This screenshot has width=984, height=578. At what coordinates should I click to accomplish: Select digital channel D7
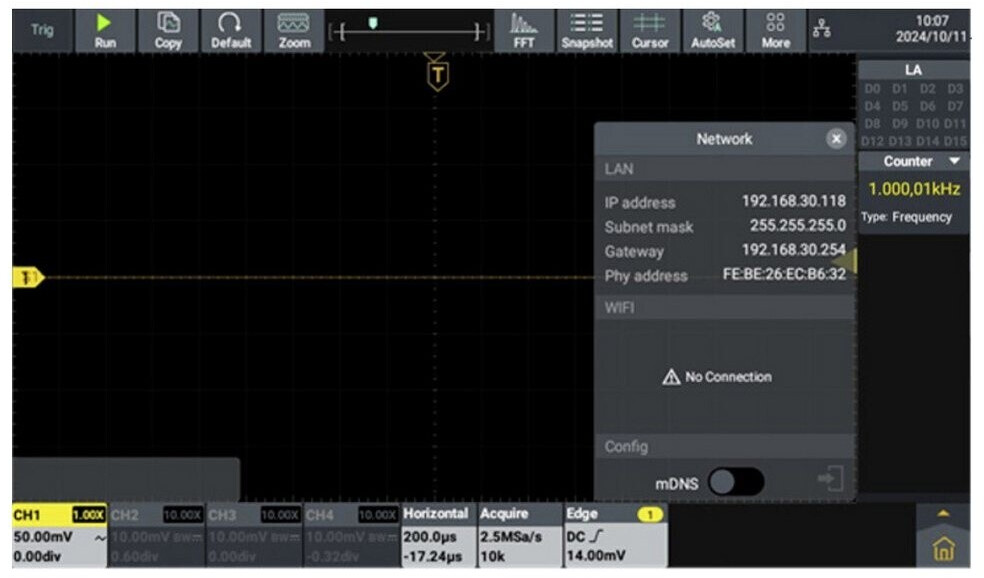coord(955,106)
